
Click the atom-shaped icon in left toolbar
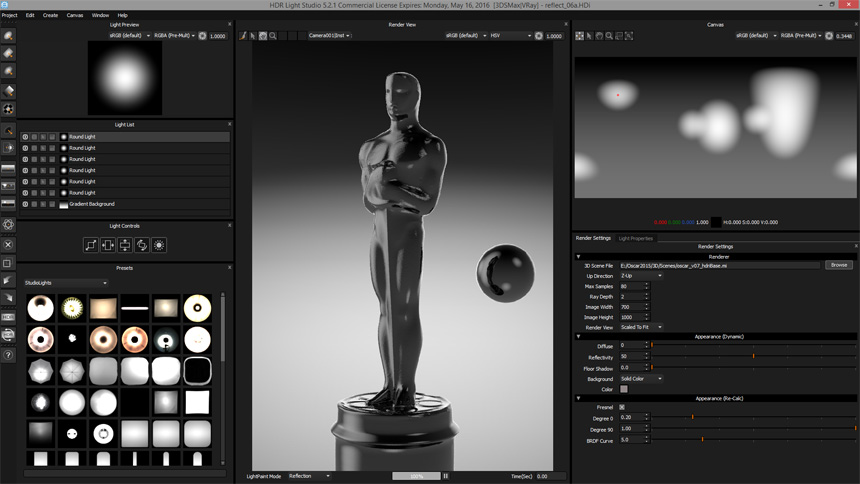8,224
